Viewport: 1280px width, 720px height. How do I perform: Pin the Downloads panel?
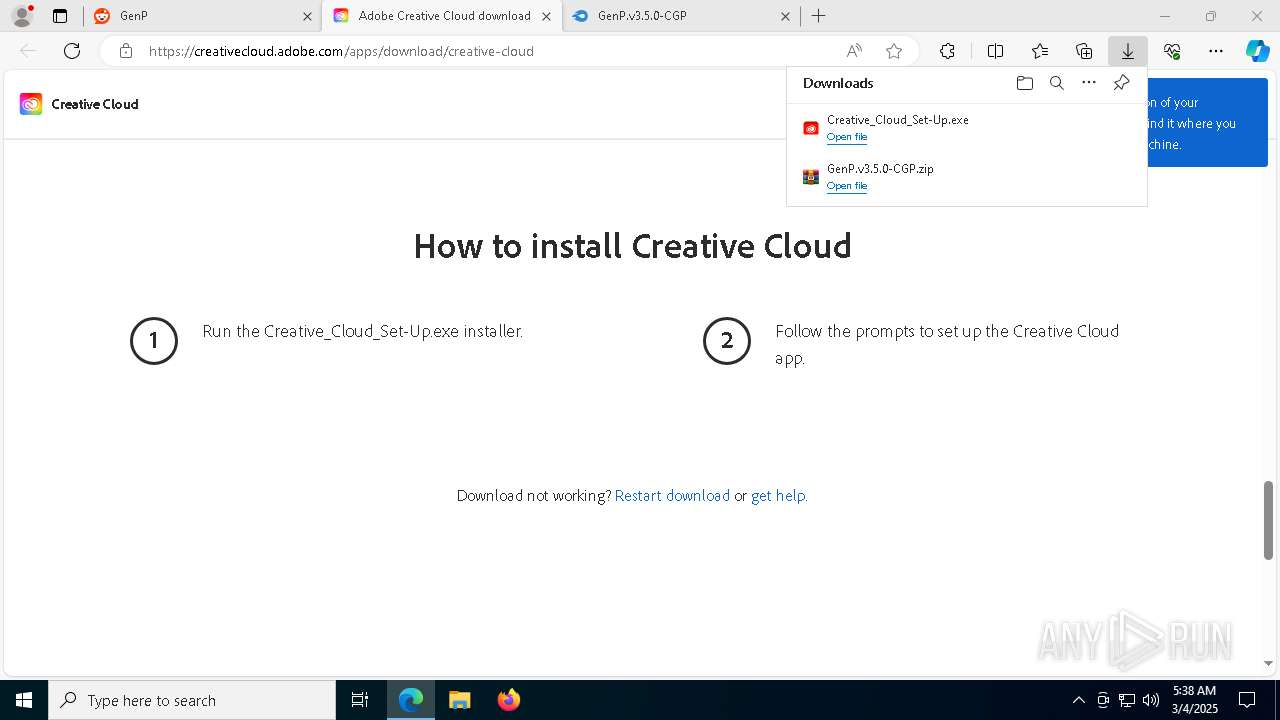[x=1121, y=83]
